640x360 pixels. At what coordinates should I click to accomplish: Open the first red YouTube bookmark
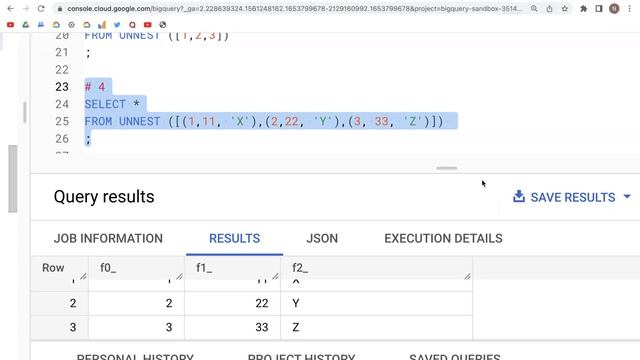(x=11, y=25)
